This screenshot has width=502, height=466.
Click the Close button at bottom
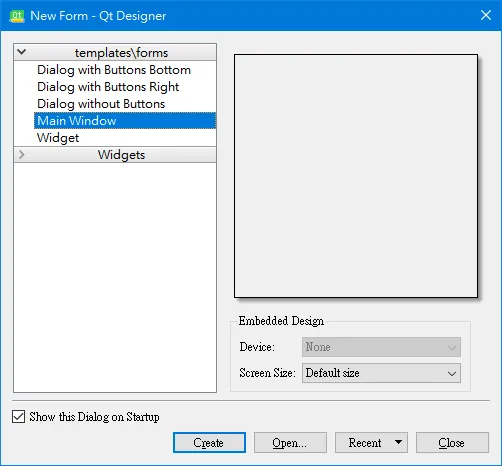point(452,443)
